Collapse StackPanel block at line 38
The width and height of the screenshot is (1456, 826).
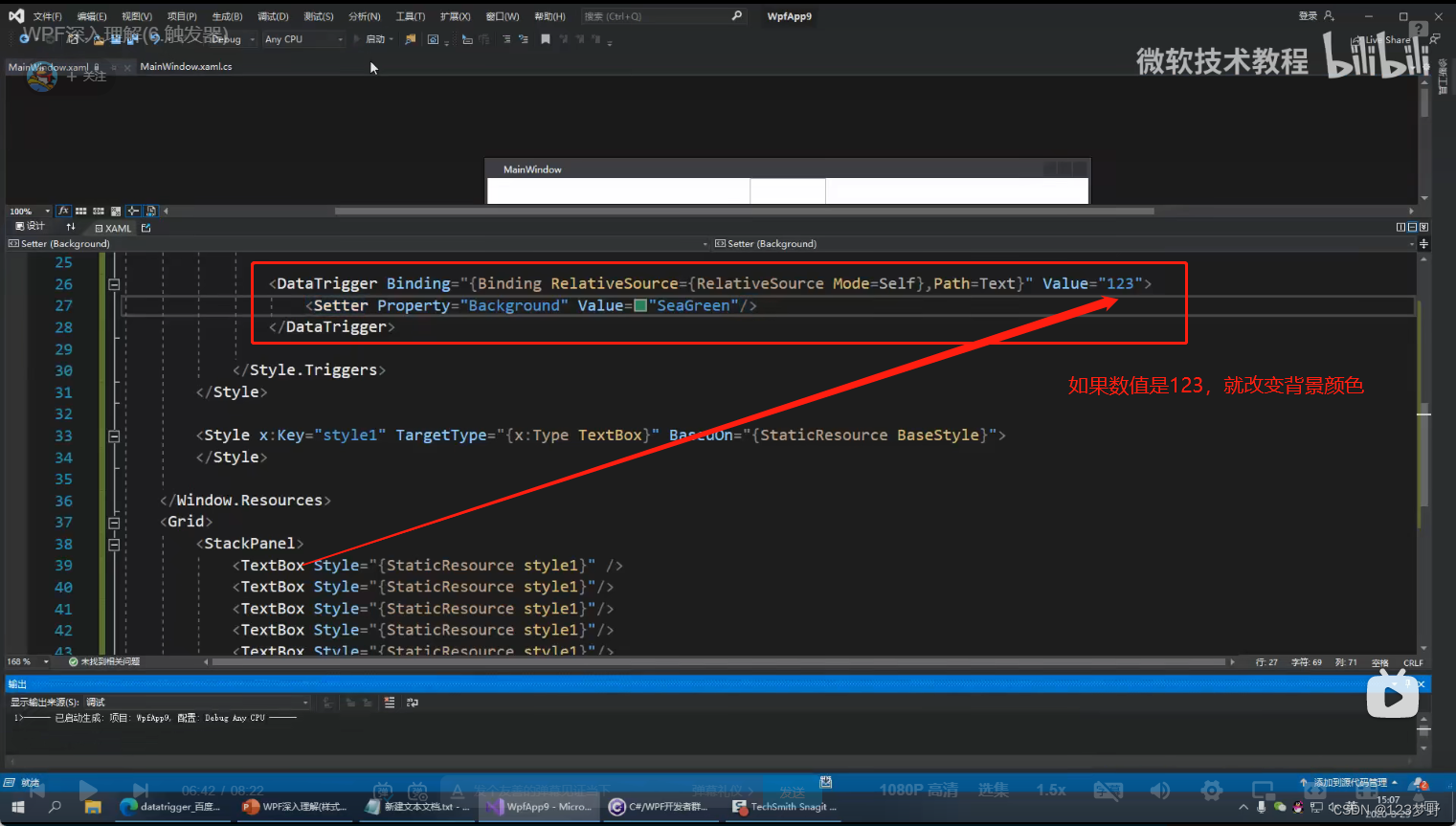coord(114,545)
